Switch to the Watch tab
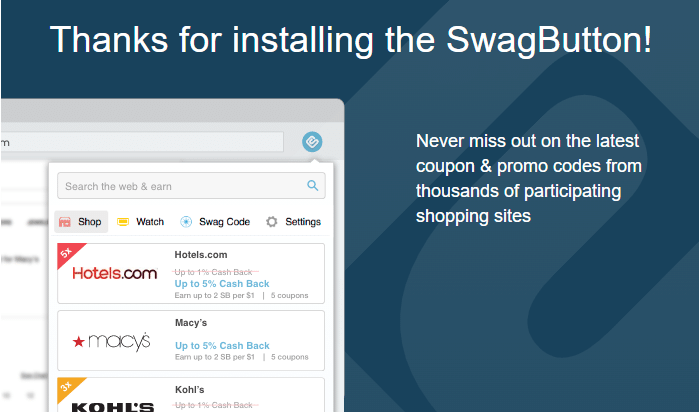 point(140,222)
